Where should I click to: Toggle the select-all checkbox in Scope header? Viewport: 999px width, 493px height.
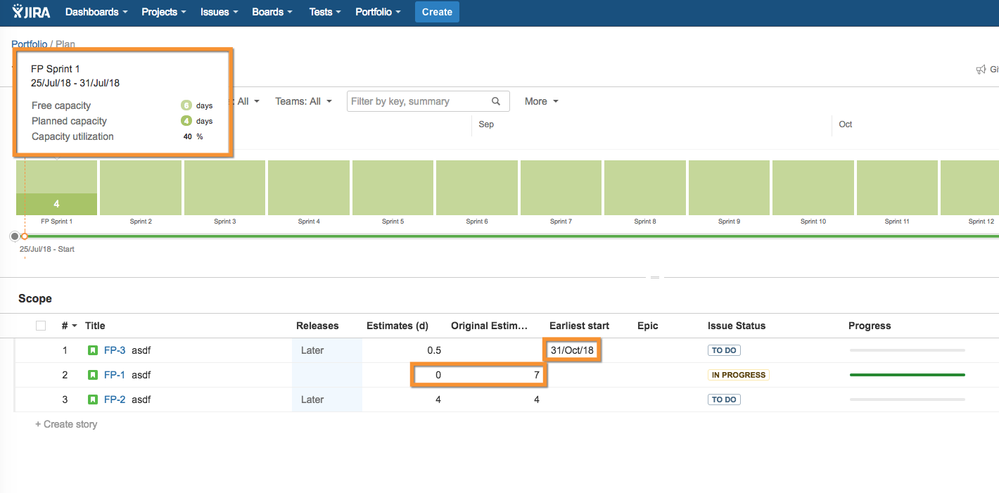pyautogui.click(x=41, y=325)
